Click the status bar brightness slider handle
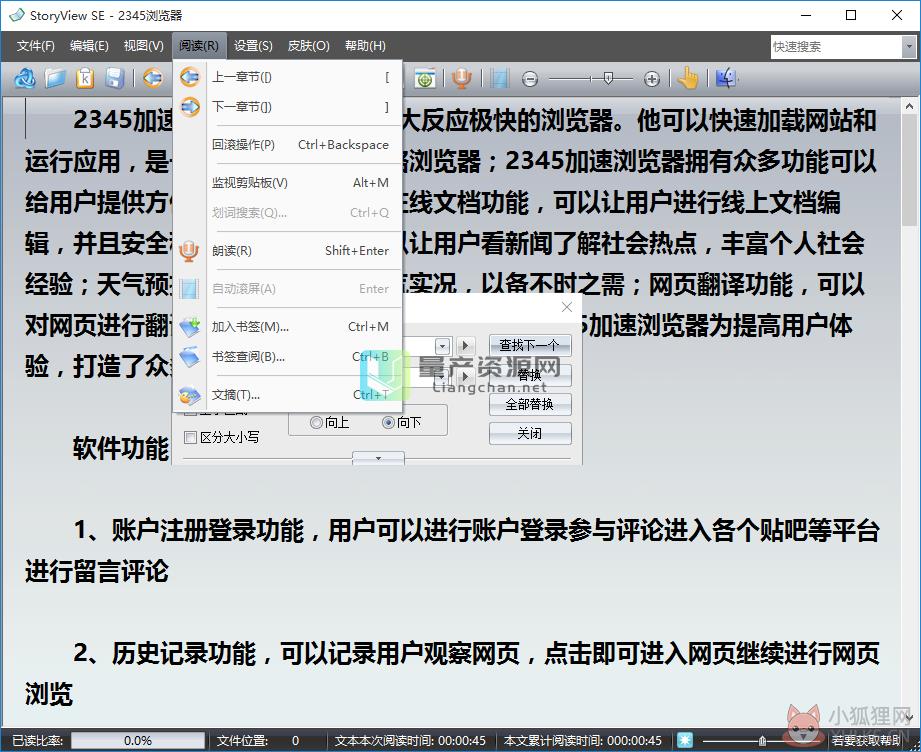This screenshot has width=921, height=752. [762, 740]
